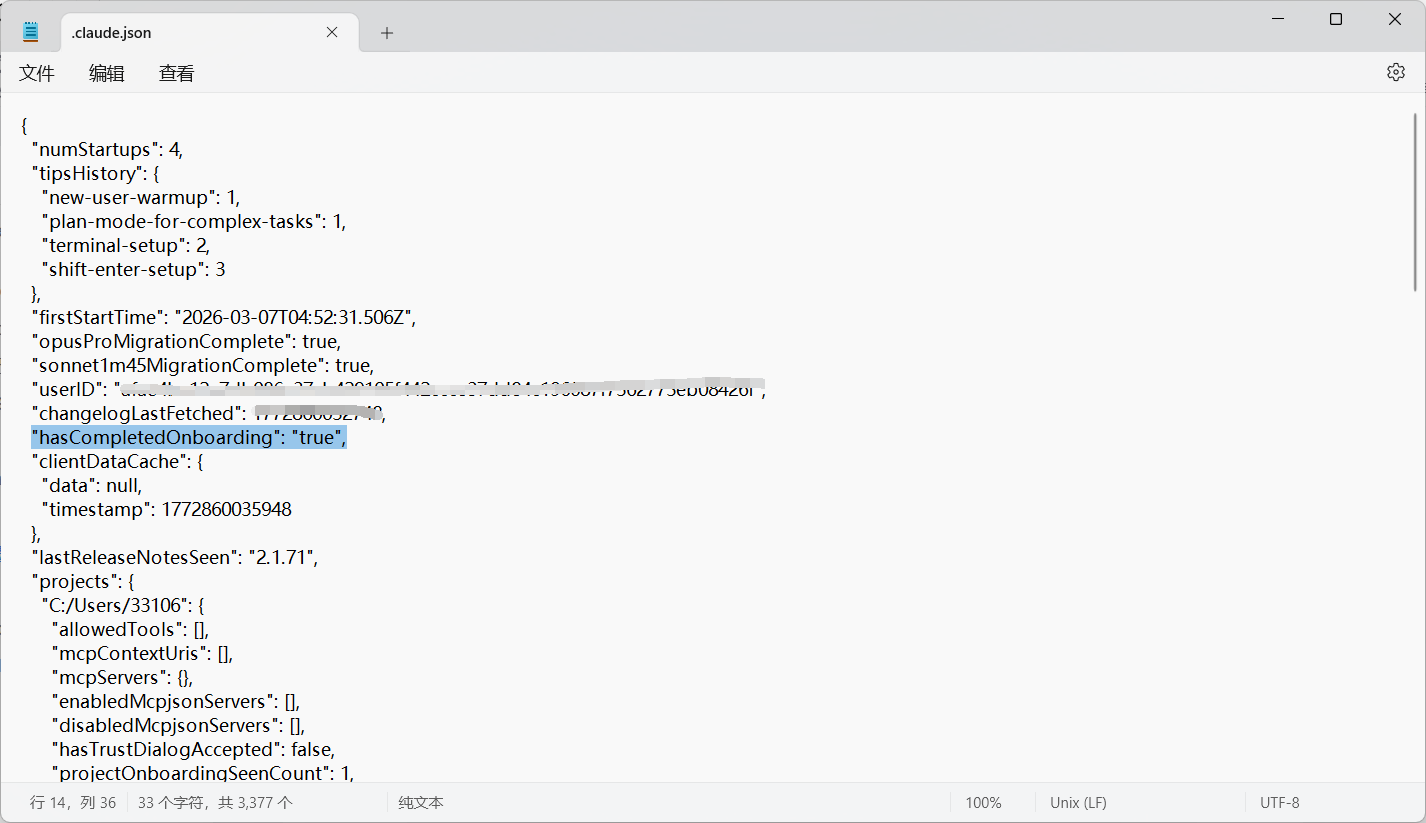The width and height of the screenshot is (1426, 823).
Task: Click the 100% zoom level indicator
Action: (x=983, y=802)
